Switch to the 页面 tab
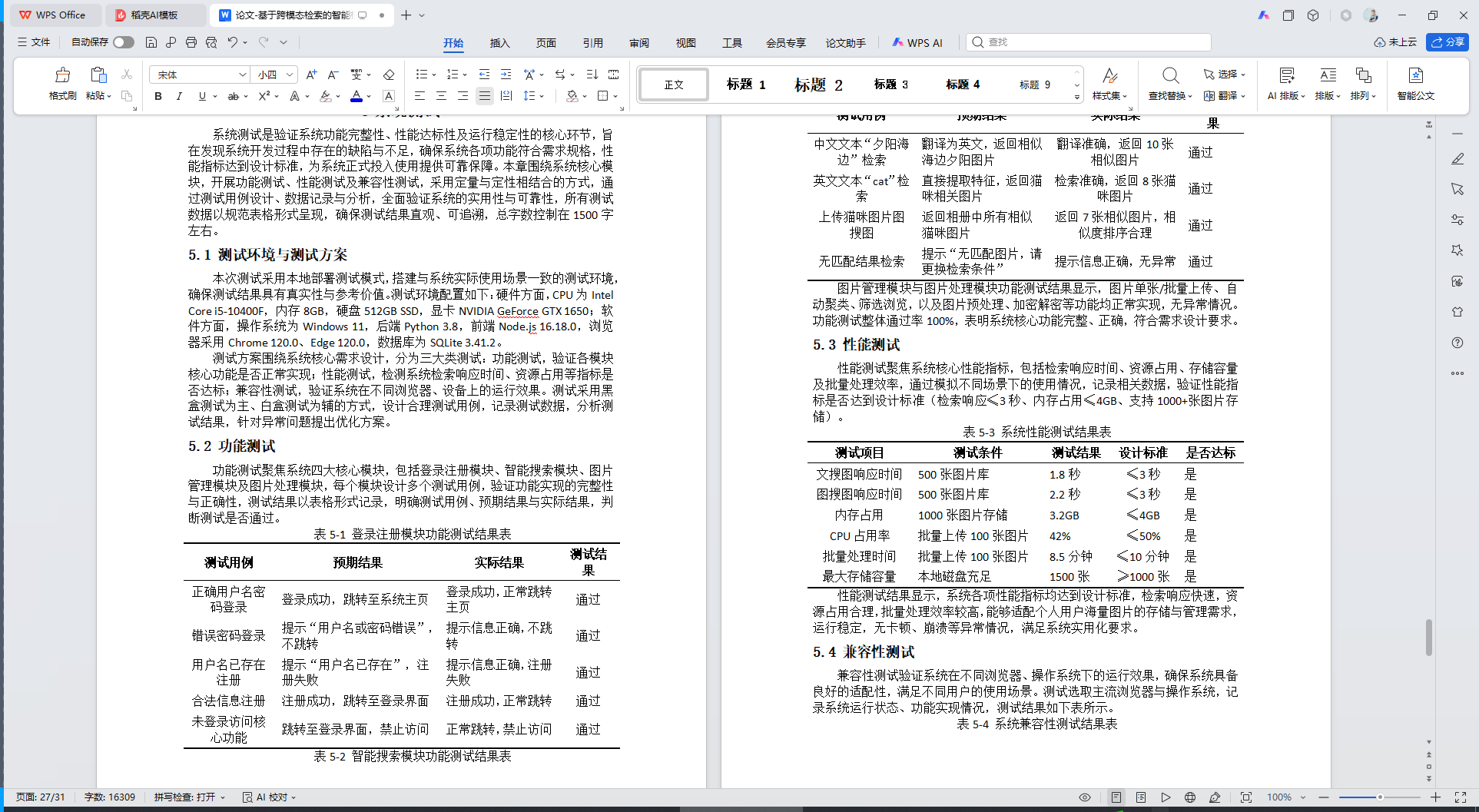This screenshot has width=1479, height=812. pyautogui.click(x=546, y=43)
